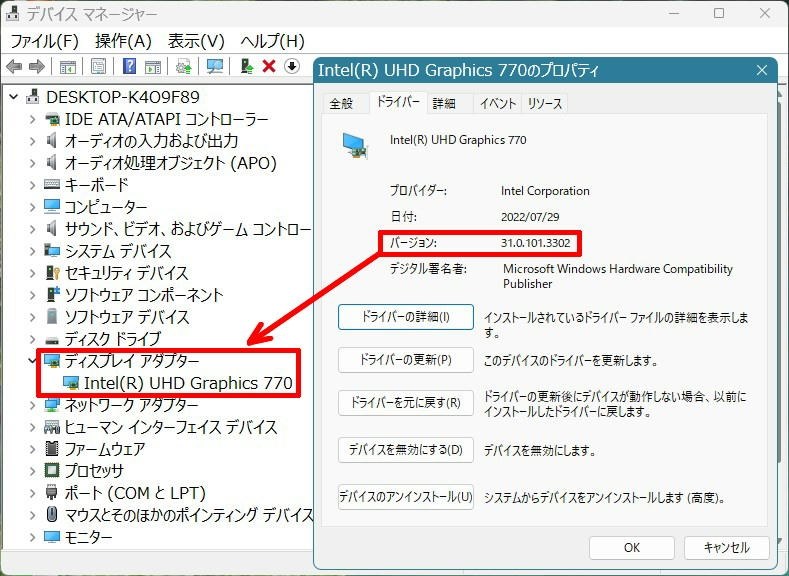Expand the ディスク ドライブ node
Viewport: 789px width, 576px height.
(33, 339)
